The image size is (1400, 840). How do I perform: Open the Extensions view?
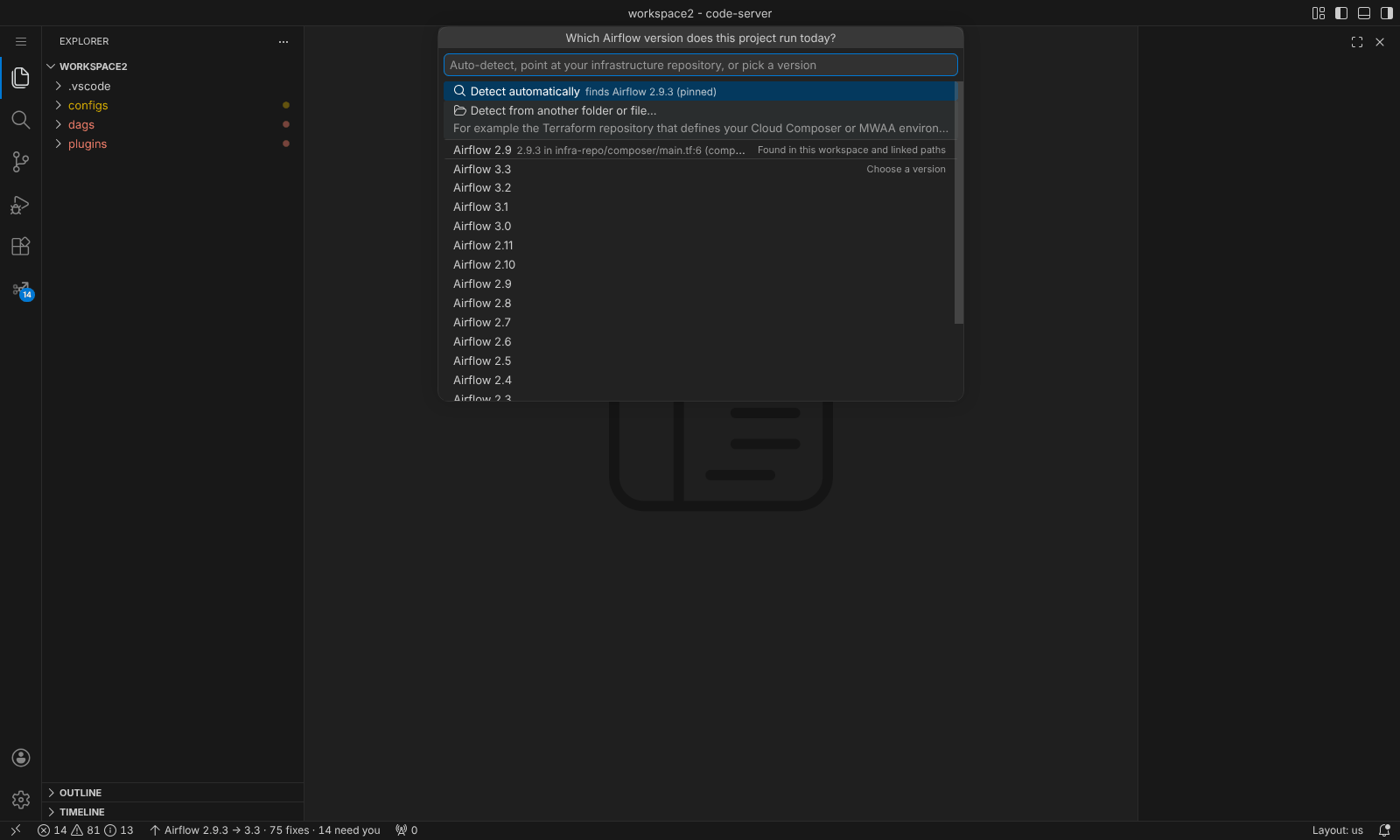[21, 247]
